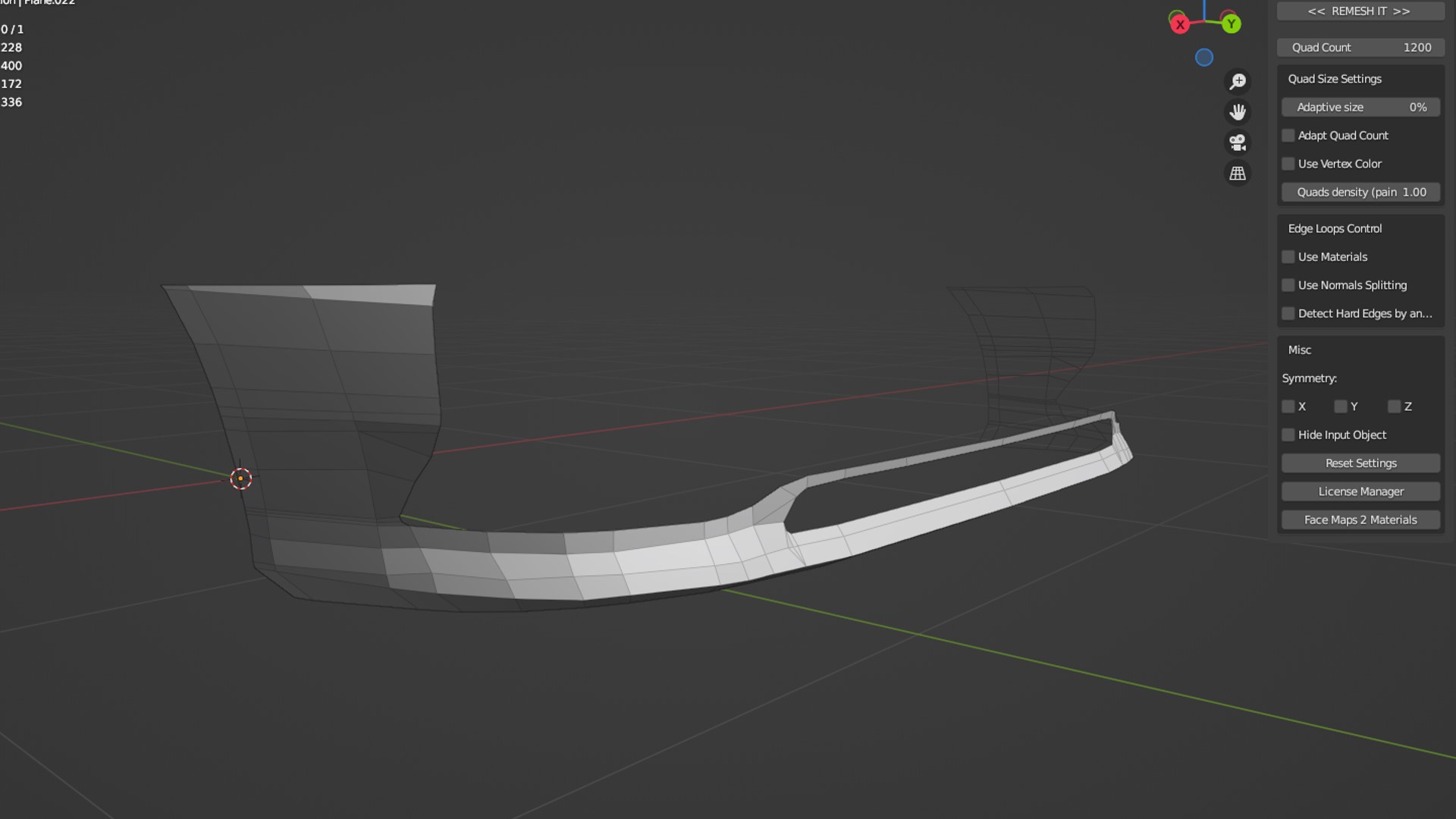Click the 3D cursor in the viewport
The width and height of the screenshot is (1456, 819).
coord(241,479)
